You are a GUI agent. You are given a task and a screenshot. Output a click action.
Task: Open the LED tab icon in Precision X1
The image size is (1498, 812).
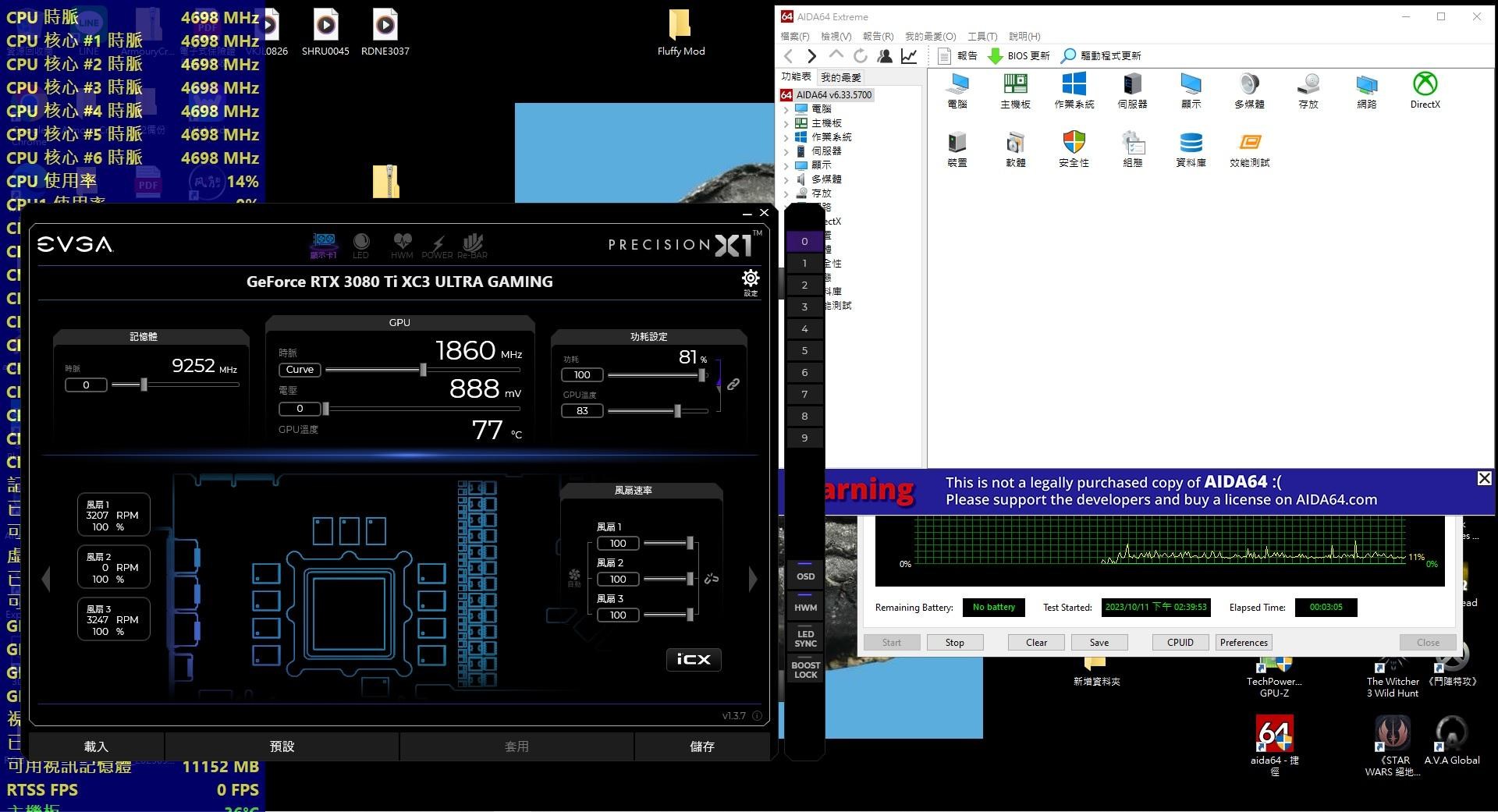point(360,245)
